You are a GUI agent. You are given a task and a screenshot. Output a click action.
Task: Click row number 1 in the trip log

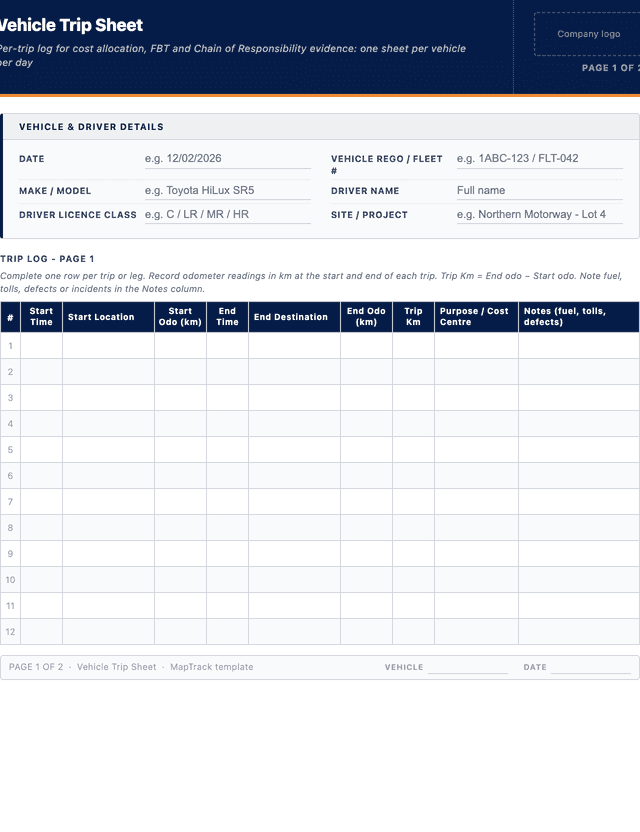[x=10, y=345]
